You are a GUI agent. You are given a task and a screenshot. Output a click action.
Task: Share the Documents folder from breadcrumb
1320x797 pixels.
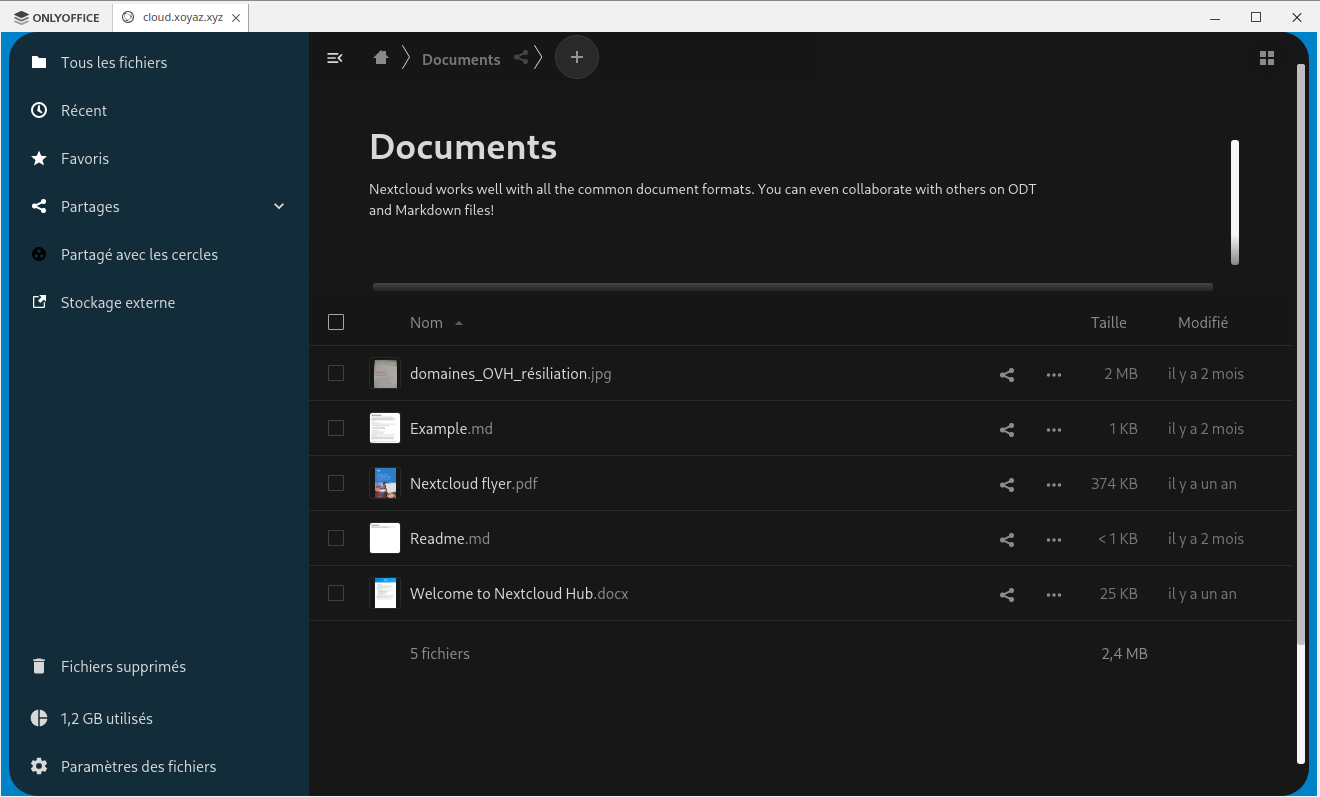point(521,58)
